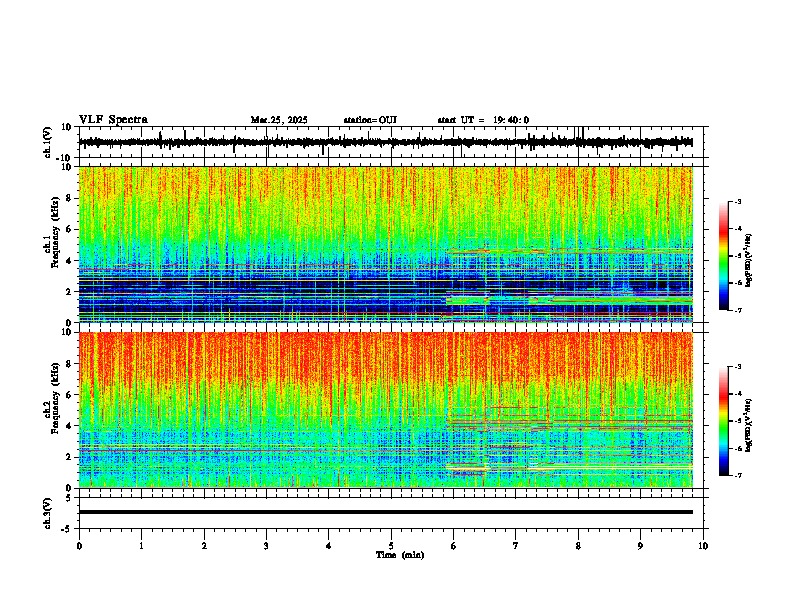Click the time axis tick label 5
The image size is (792, 612).
coord(391,546)
